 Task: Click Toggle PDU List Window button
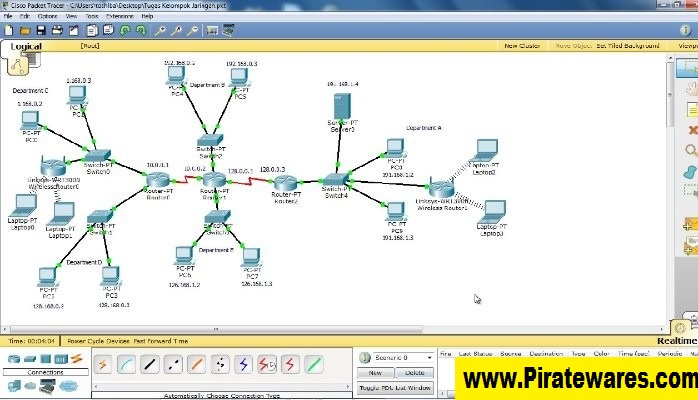[396, 386]
